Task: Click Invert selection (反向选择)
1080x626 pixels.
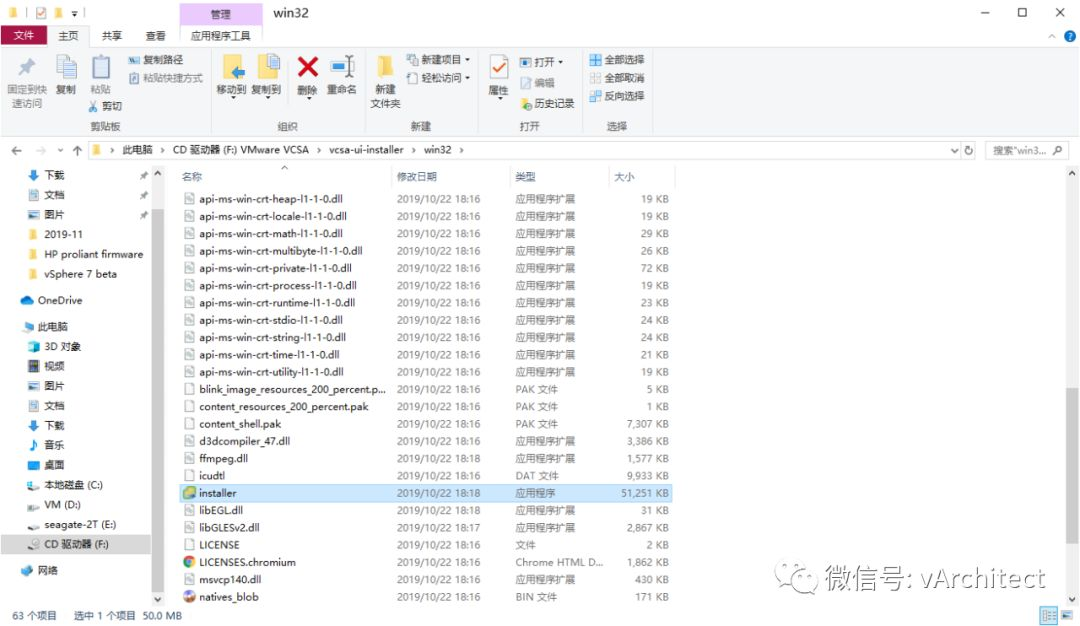Action: click(616, 96)
